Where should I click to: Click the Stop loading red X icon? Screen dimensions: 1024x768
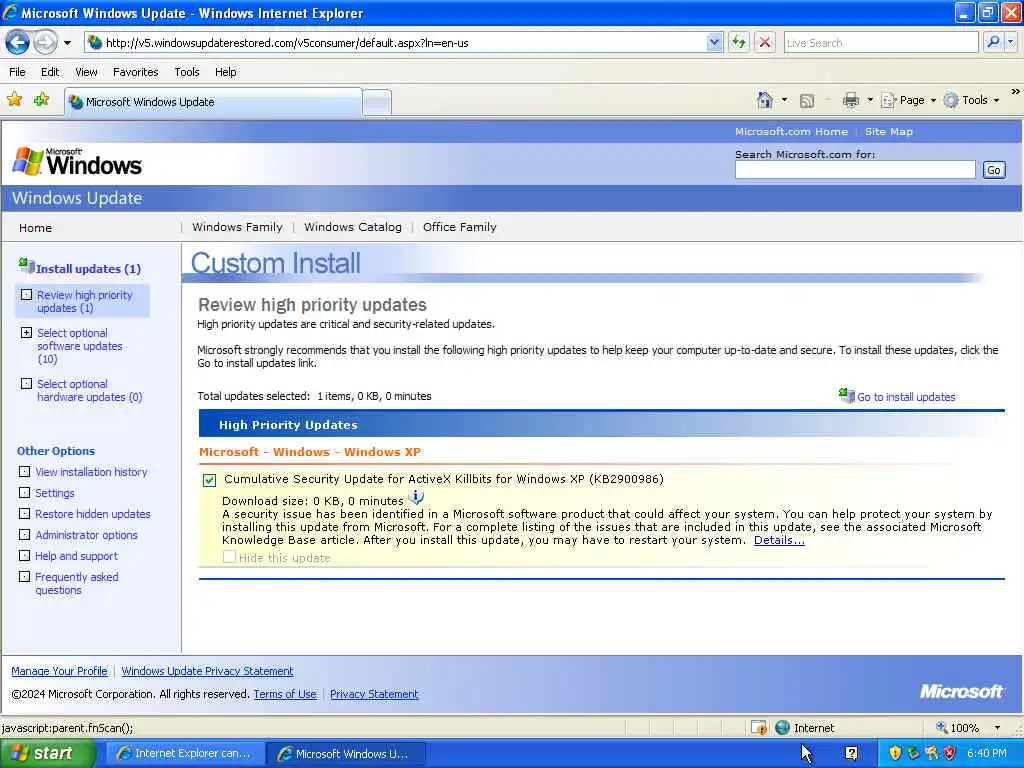[764, 42]
